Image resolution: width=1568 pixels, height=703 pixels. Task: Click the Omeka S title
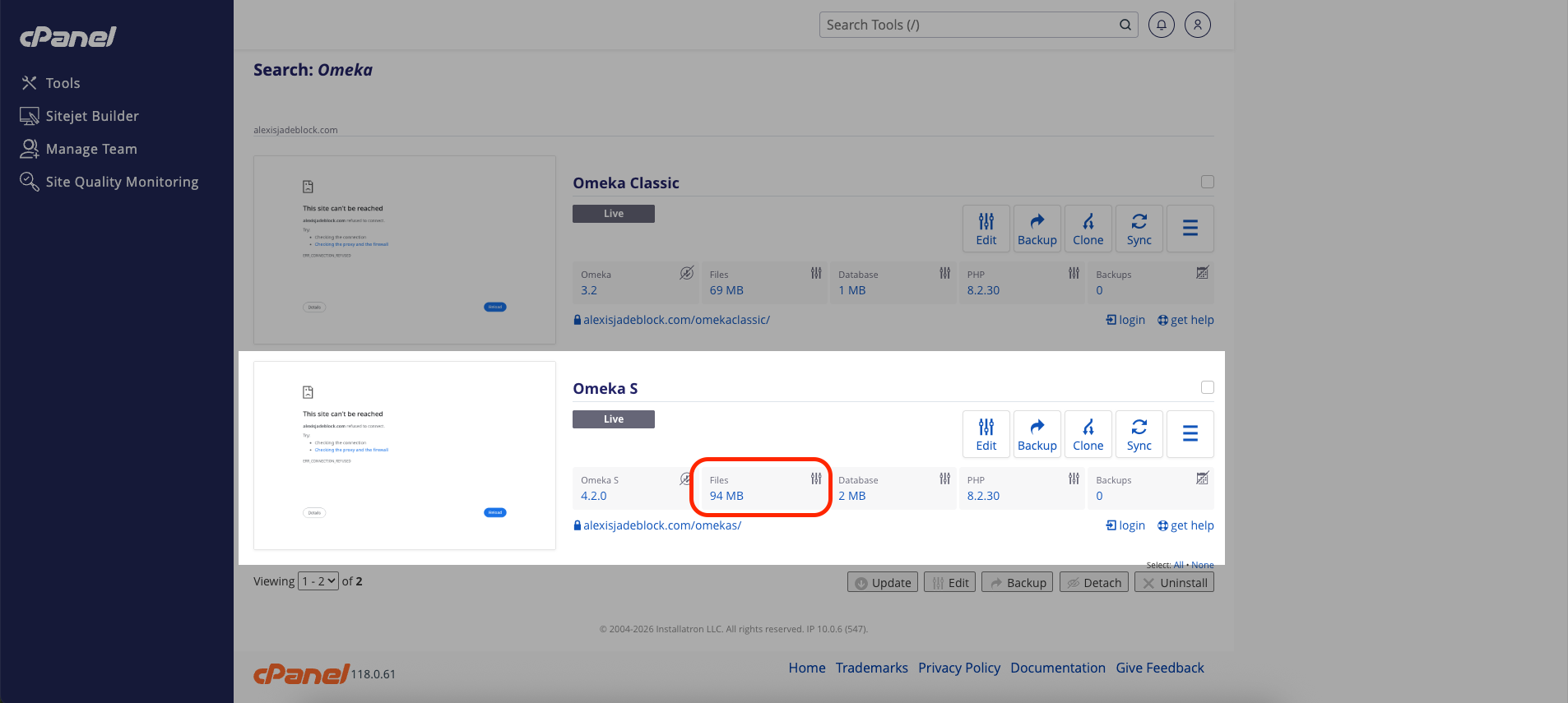(605, 389)
